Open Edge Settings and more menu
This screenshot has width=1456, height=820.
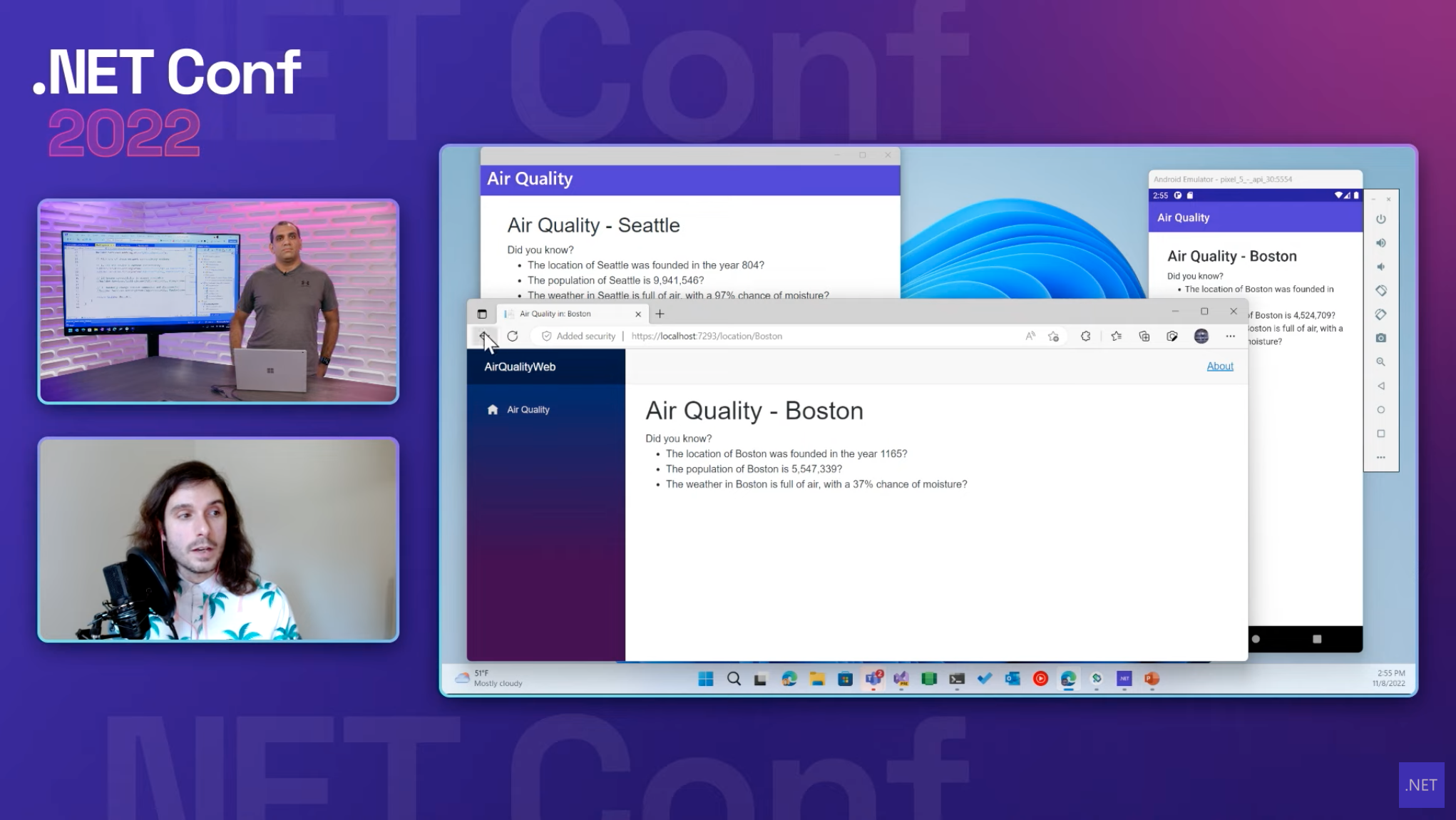click(1230, 336)
